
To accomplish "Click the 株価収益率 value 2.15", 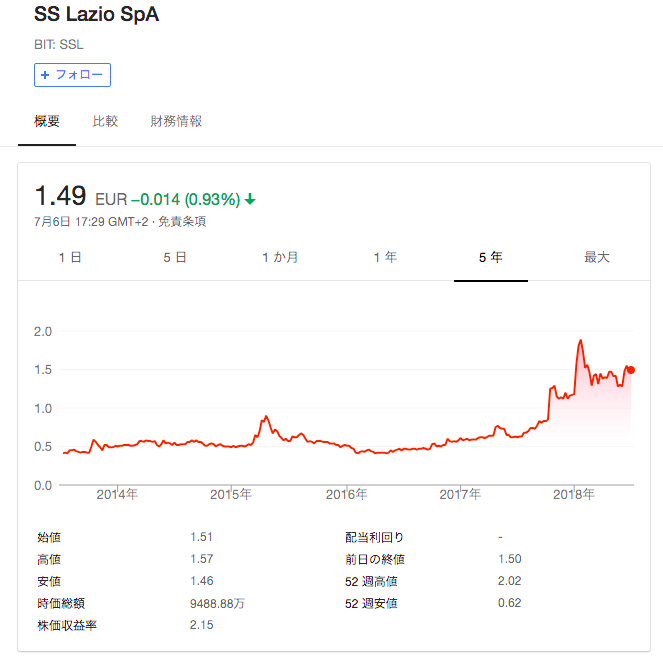I will coord(201,625).
